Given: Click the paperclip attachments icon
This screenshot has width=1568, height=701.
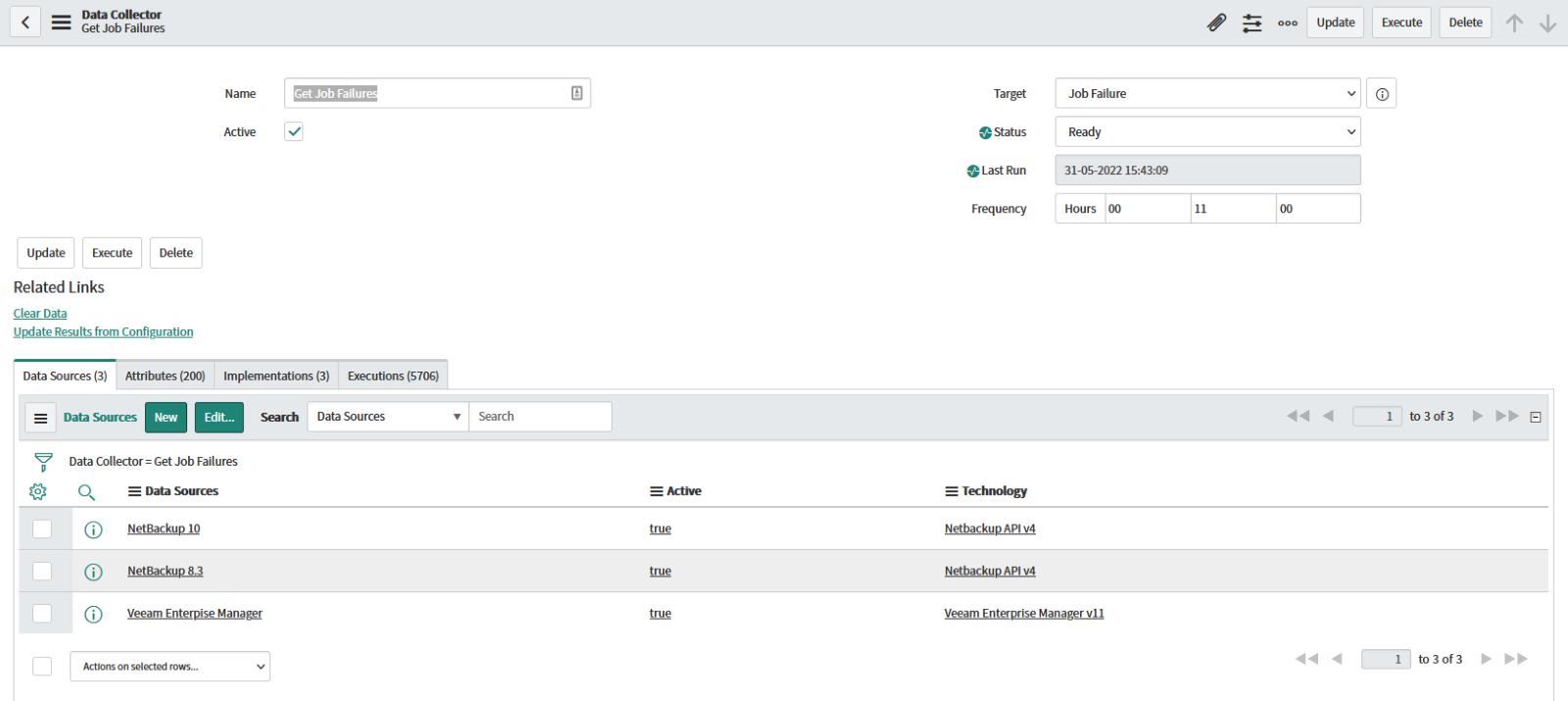Looking at the screenshot, I should tap(1216, 23).
